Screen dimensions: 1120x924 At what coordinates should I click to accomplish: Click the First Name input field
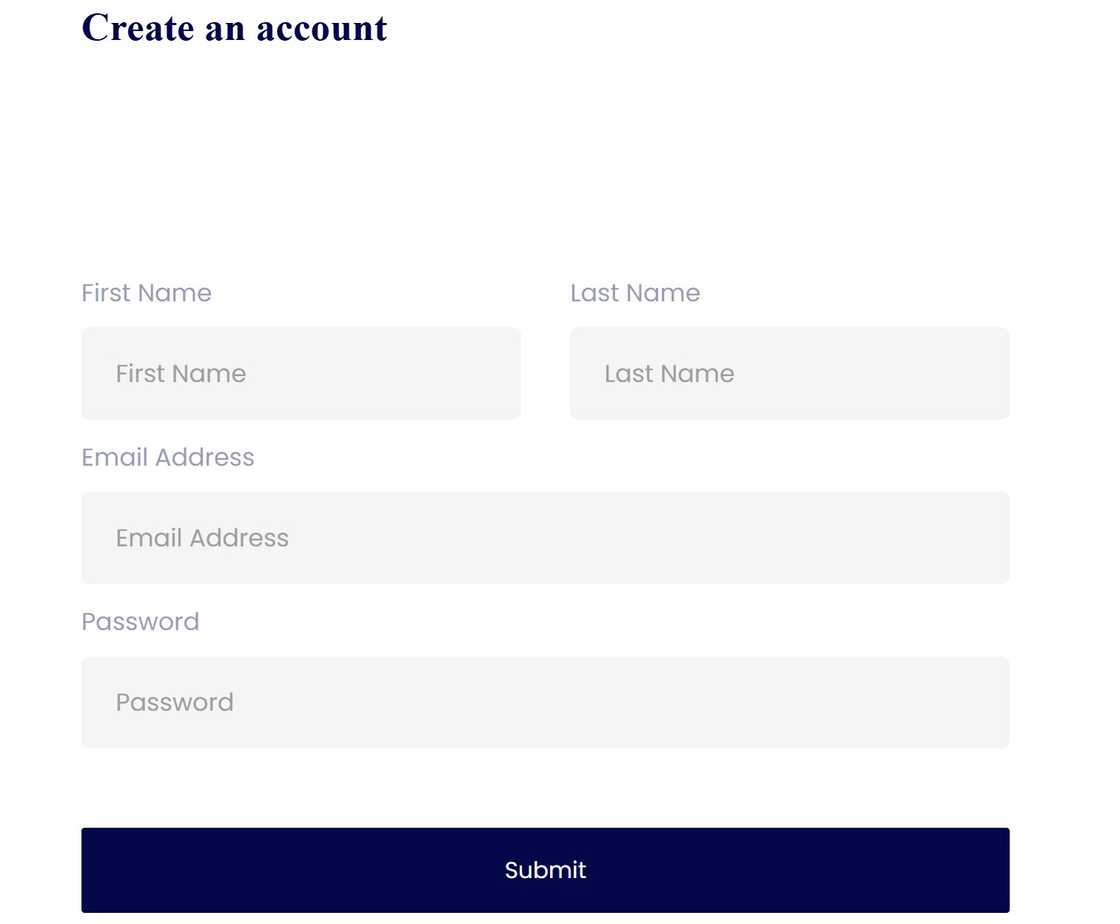[x=301, y=373]
